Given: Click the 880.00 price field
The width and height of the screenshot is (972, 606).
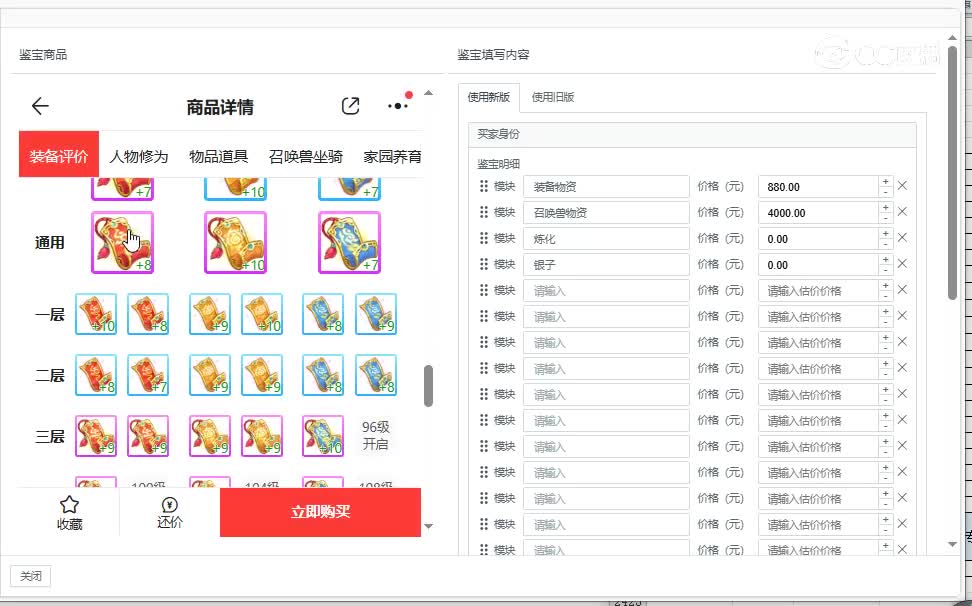Looking at the screenshot, I should click(818, 187).
